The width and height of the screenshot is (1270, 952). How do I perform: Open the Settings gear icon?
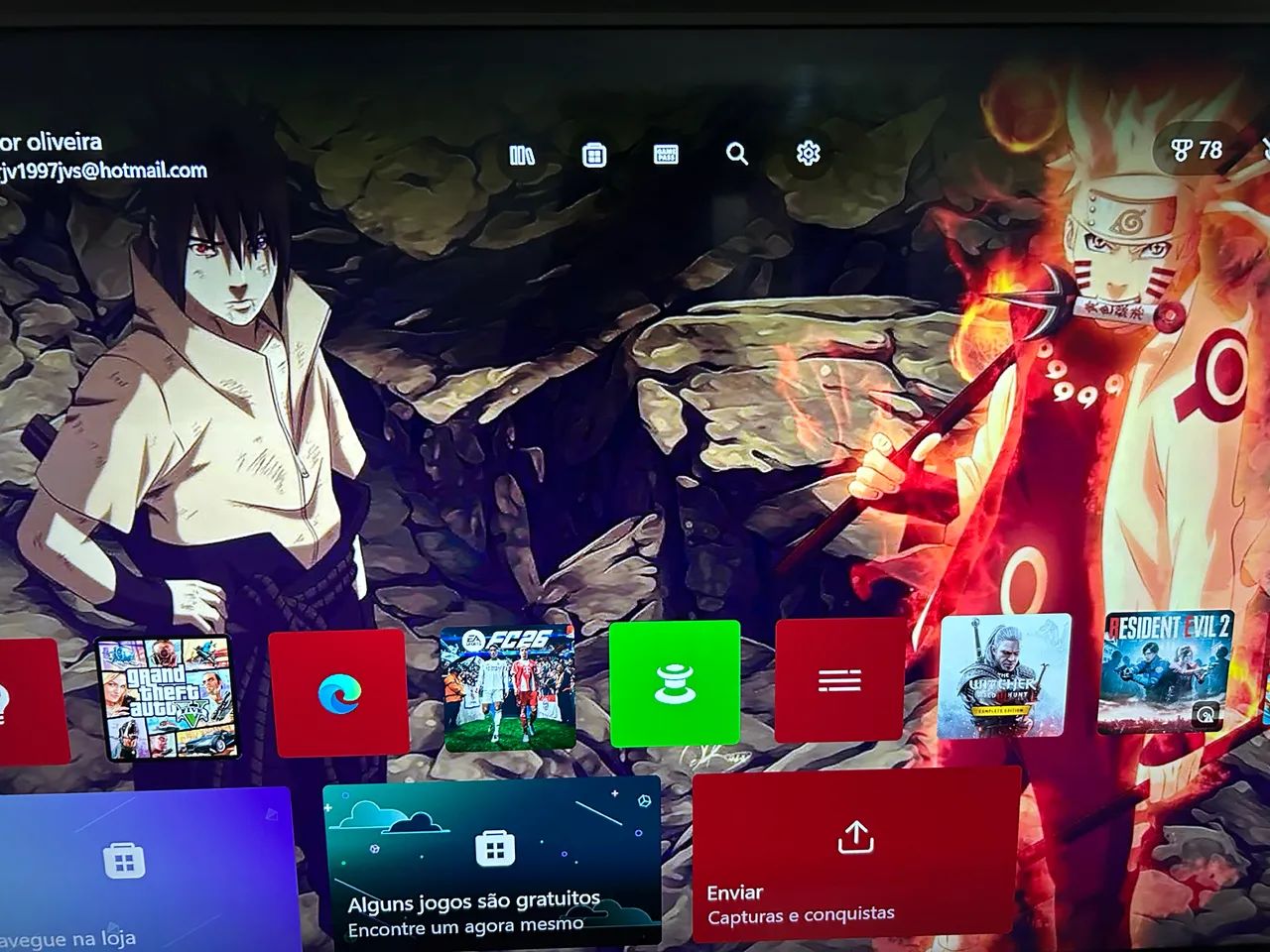(x=809, y=154)
